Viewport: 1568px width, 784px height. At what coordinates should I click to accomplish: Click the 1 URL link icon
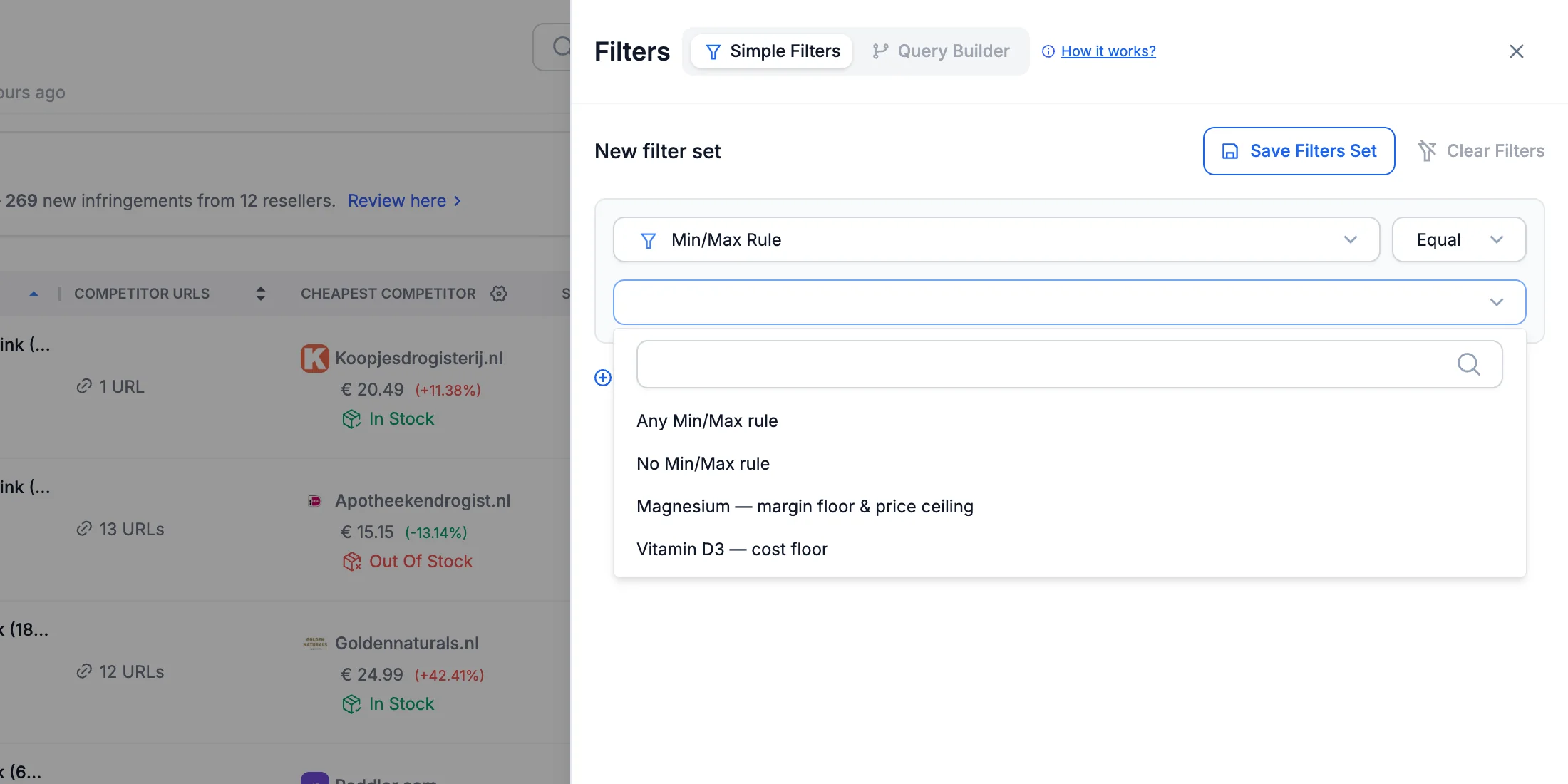click(x=84, y=386)
